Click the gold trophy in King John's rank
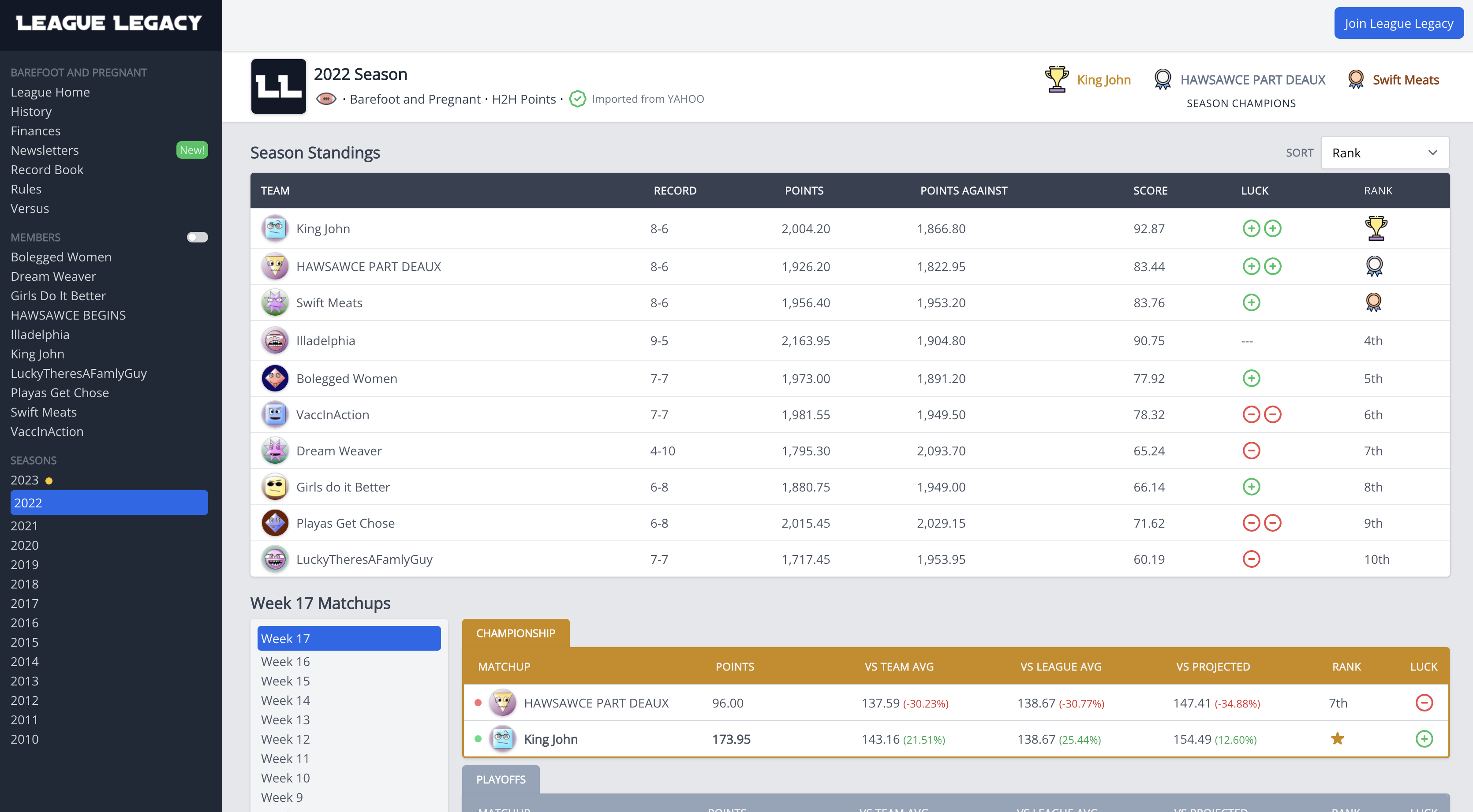This screenshot has height=812, width=1473. point(1376,228)
